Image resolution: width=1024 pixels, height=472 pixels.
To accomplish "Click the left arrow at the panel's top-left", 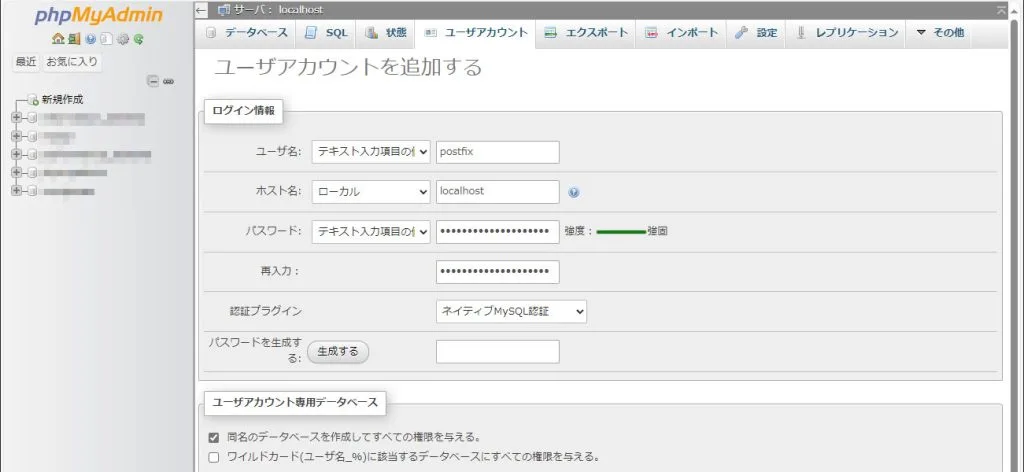I will tap(201, 10).
